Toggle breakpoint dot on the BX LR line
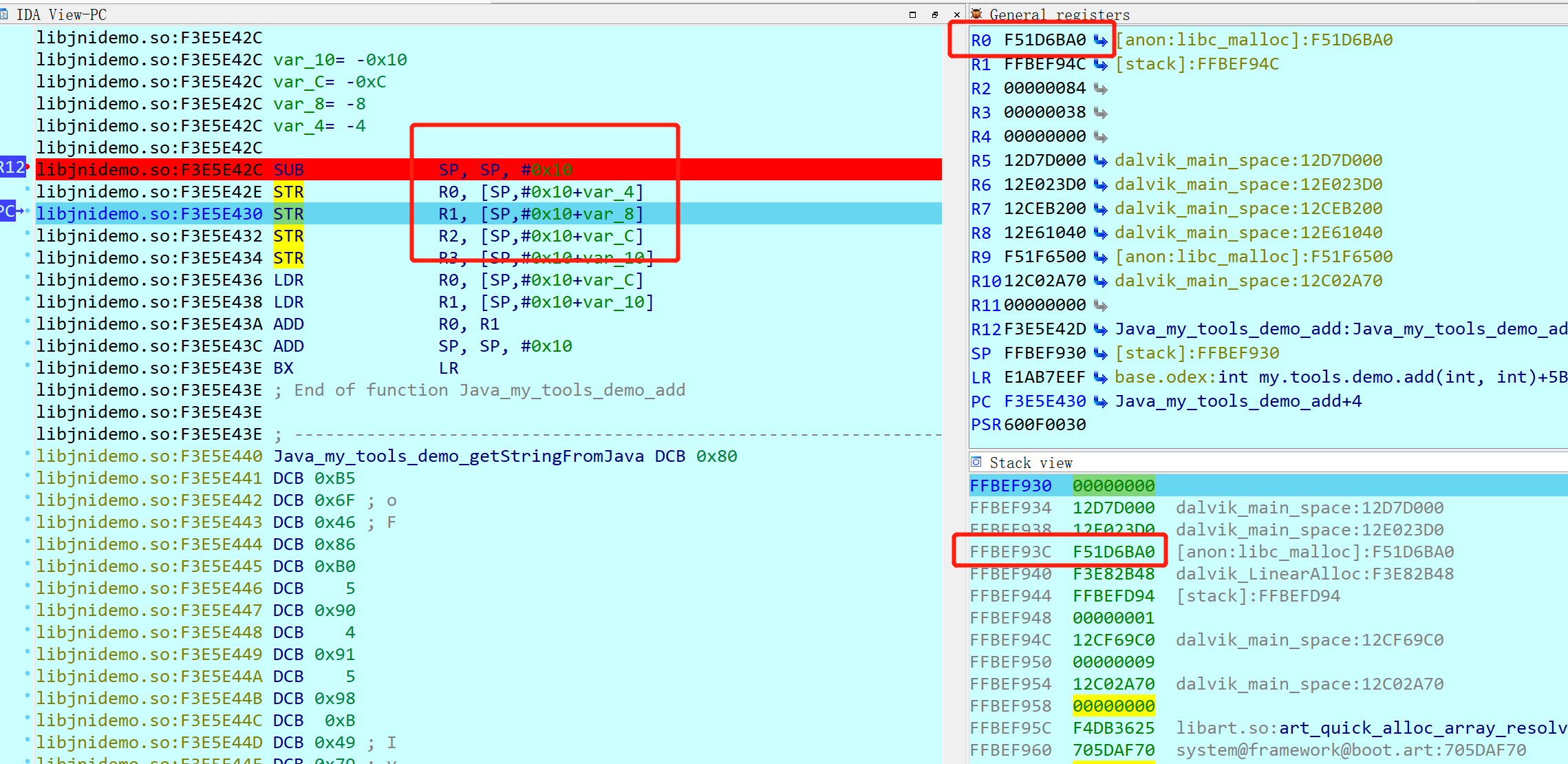The width and height of the screenshot is (1568, 764). click(28, 364)
